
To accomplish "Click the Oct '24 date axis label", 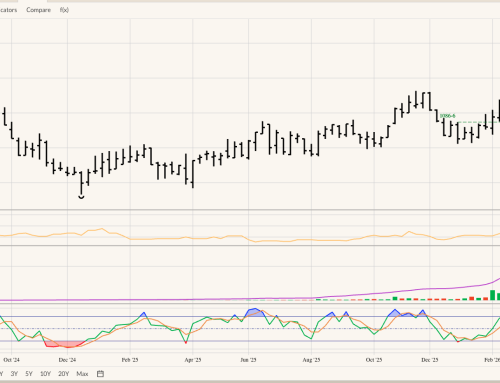I will tap(12, 360).
